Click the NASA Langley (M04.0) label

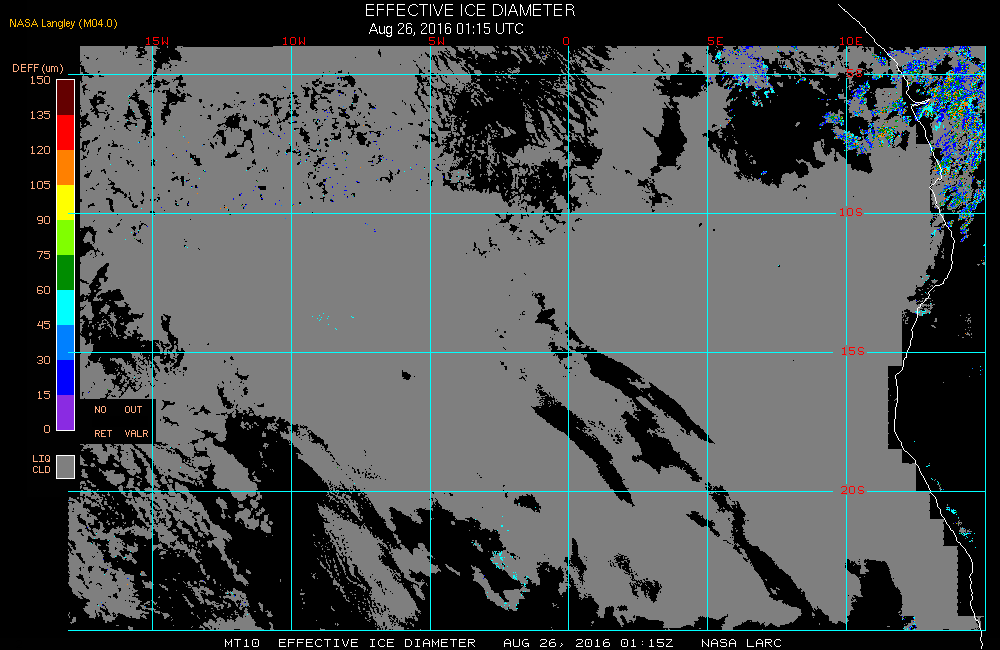click(63, 24)
